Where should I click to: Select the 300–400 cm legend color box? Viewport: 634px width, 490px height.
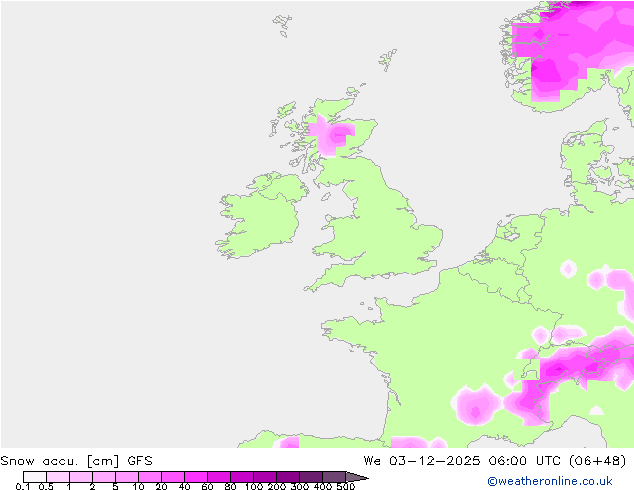pyautogui.click(x=311, y=477)
